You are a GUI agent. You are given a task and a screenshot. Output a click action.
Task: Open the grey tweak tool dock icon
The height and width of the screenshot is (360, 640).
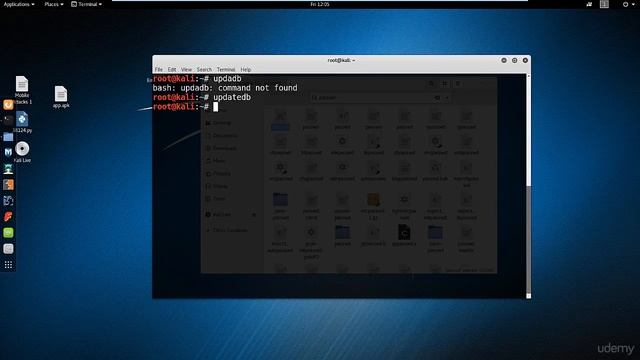point(8,249)
